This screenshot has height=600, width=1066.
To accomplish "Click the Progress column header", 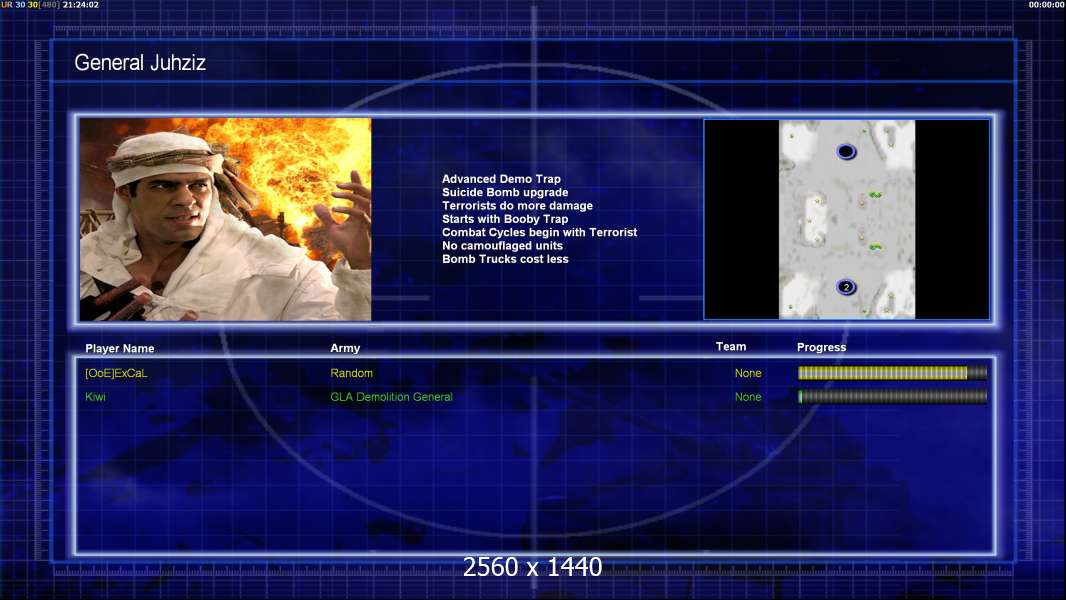I will pyautogui.click(x=821, y=347).
